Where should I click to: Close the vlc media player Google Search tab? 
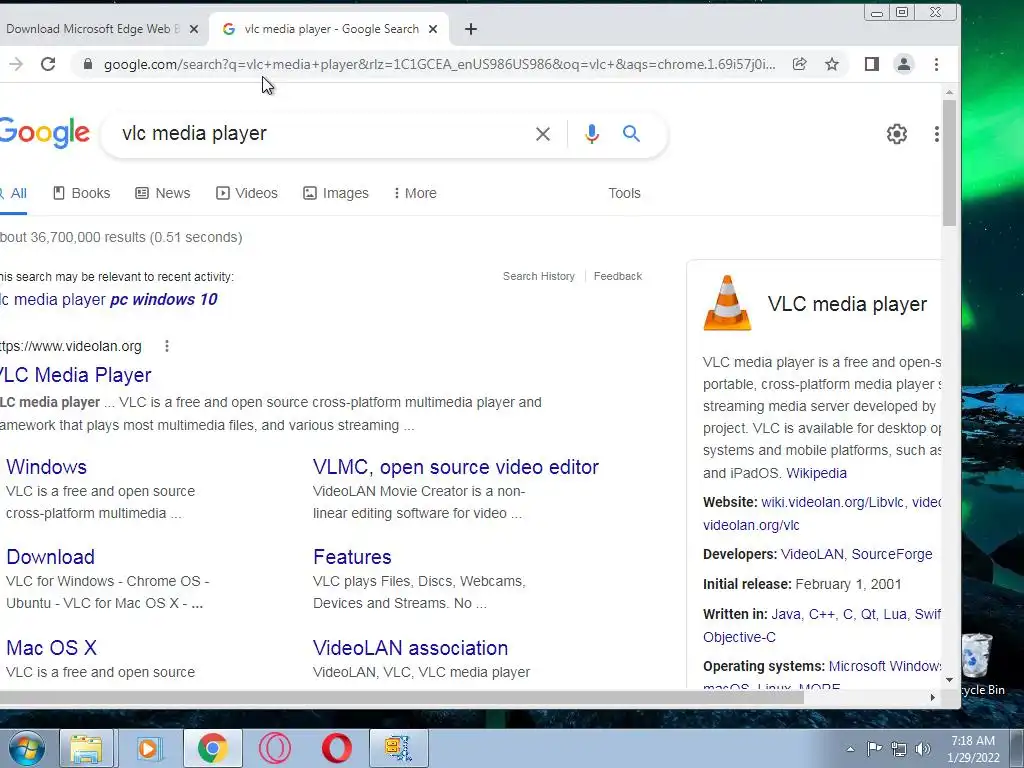433,29
